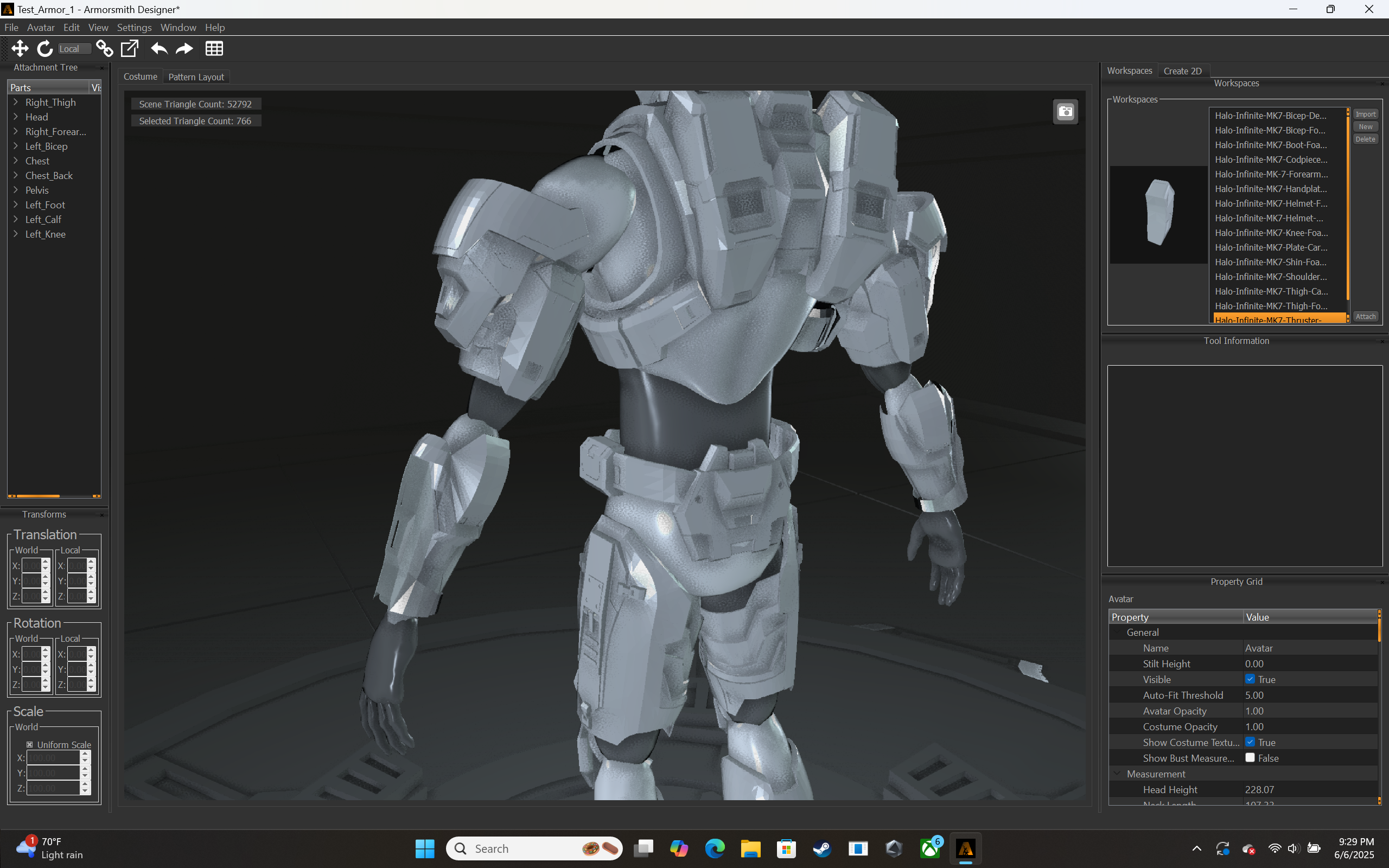Open the volume control in tray
This screenshot has width=1389, height=868.
(x=1293, y=848)
